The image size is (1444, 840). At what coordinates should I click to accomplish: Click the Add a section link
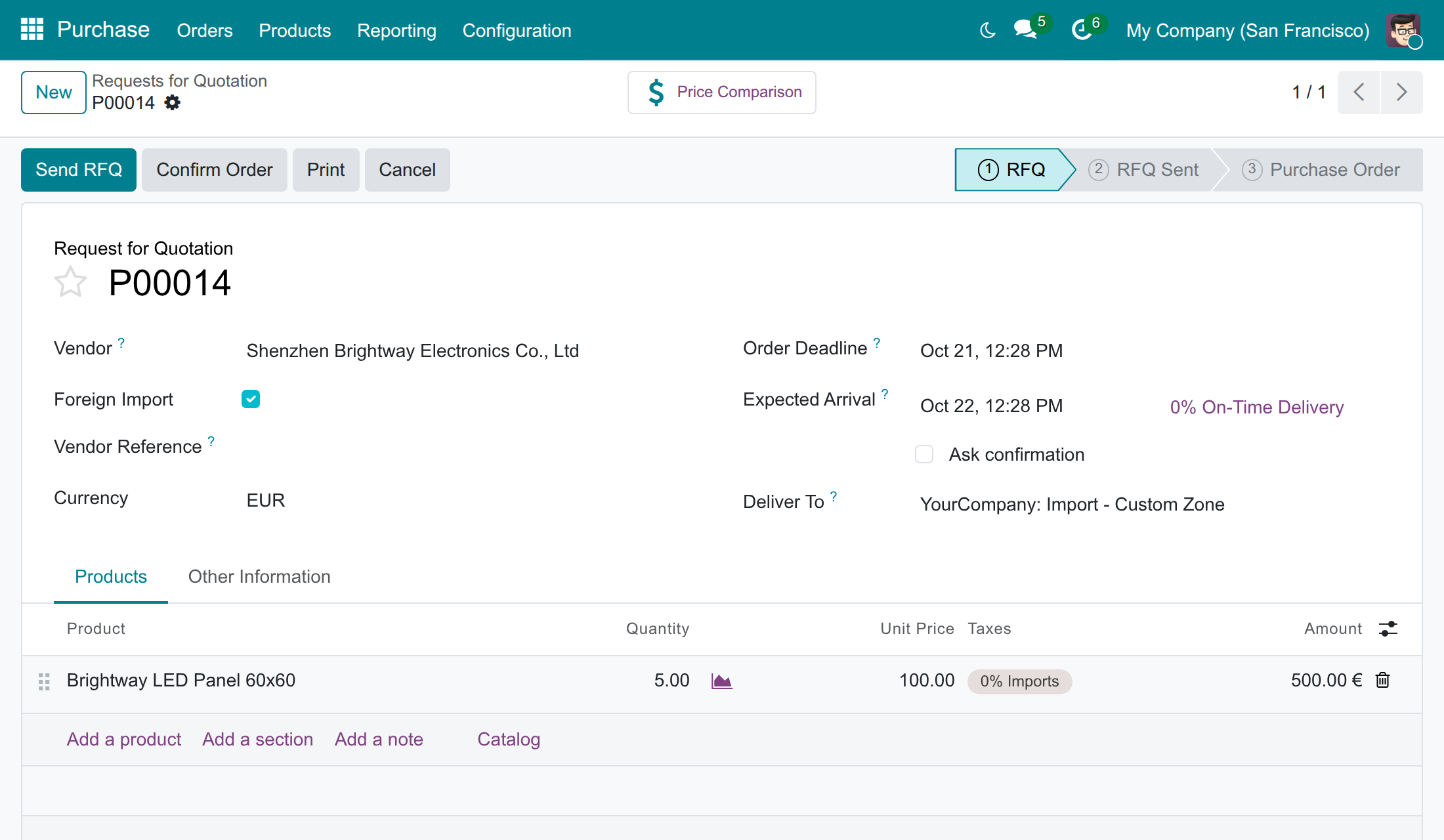pyautogui.click(x=258, y=740)
